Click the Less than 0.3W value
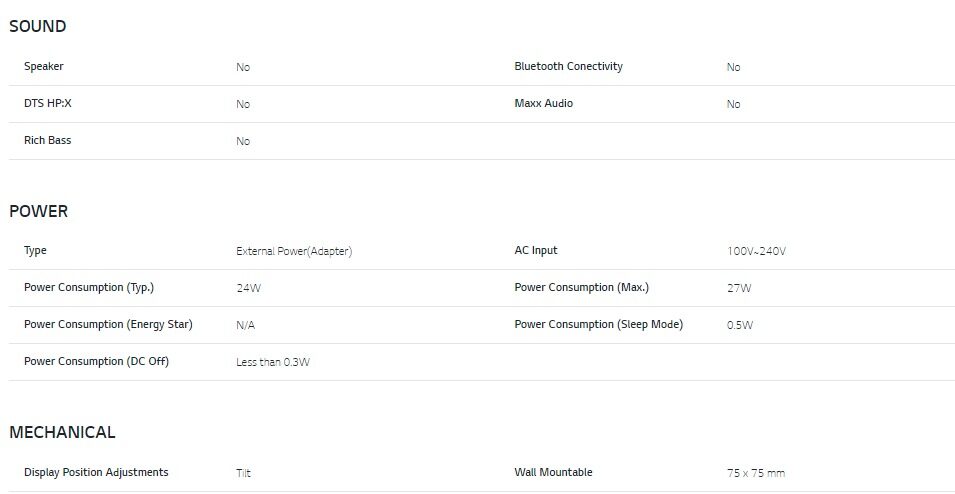Screen dimensions: 955x494 (x=273, y=362)
